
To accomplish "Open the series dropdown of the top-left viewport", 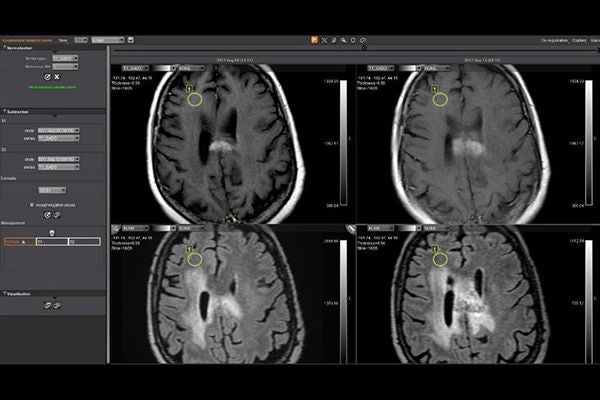I will click(x=135, y=68).
